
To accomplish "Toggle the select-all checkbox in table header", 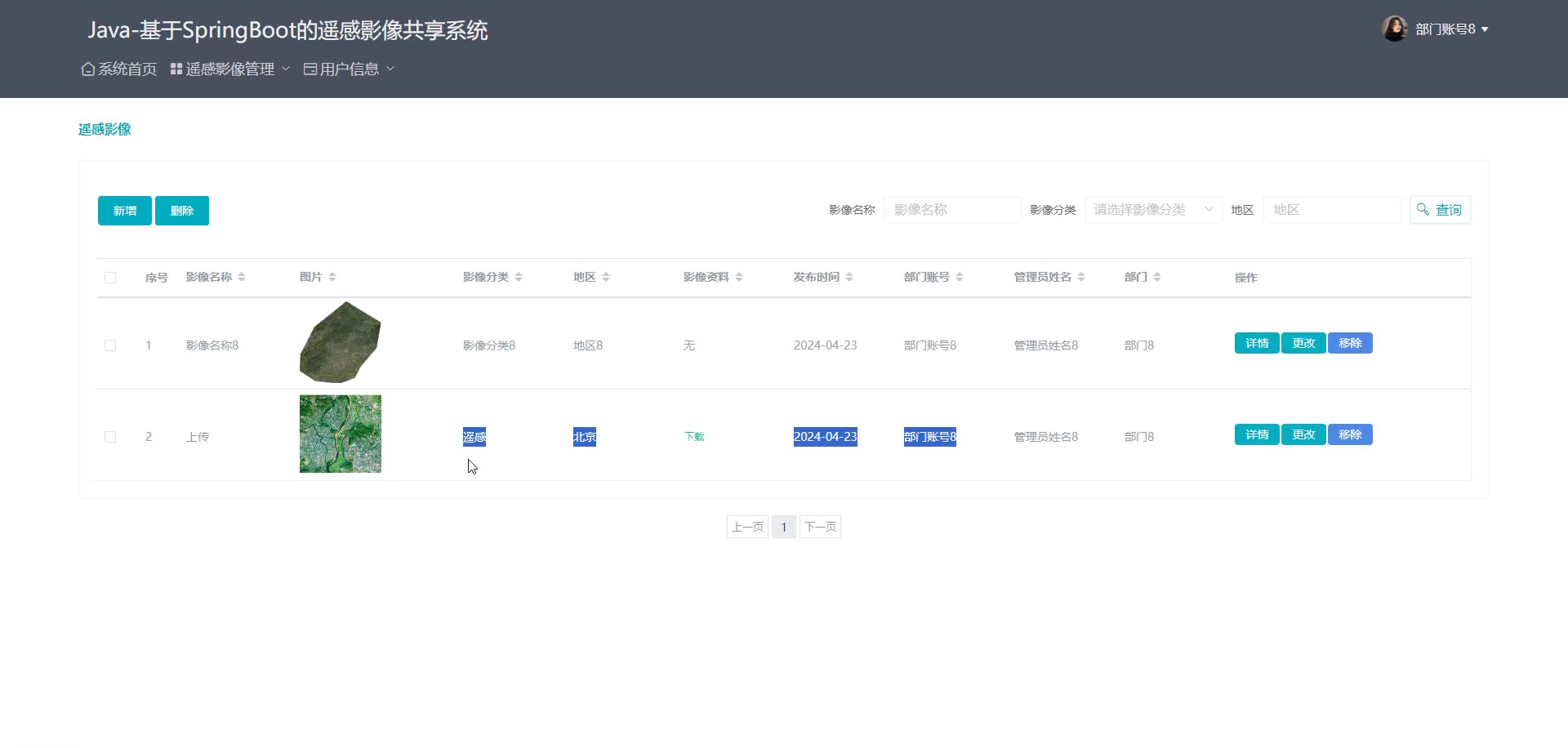I will [x=110, y=278].
